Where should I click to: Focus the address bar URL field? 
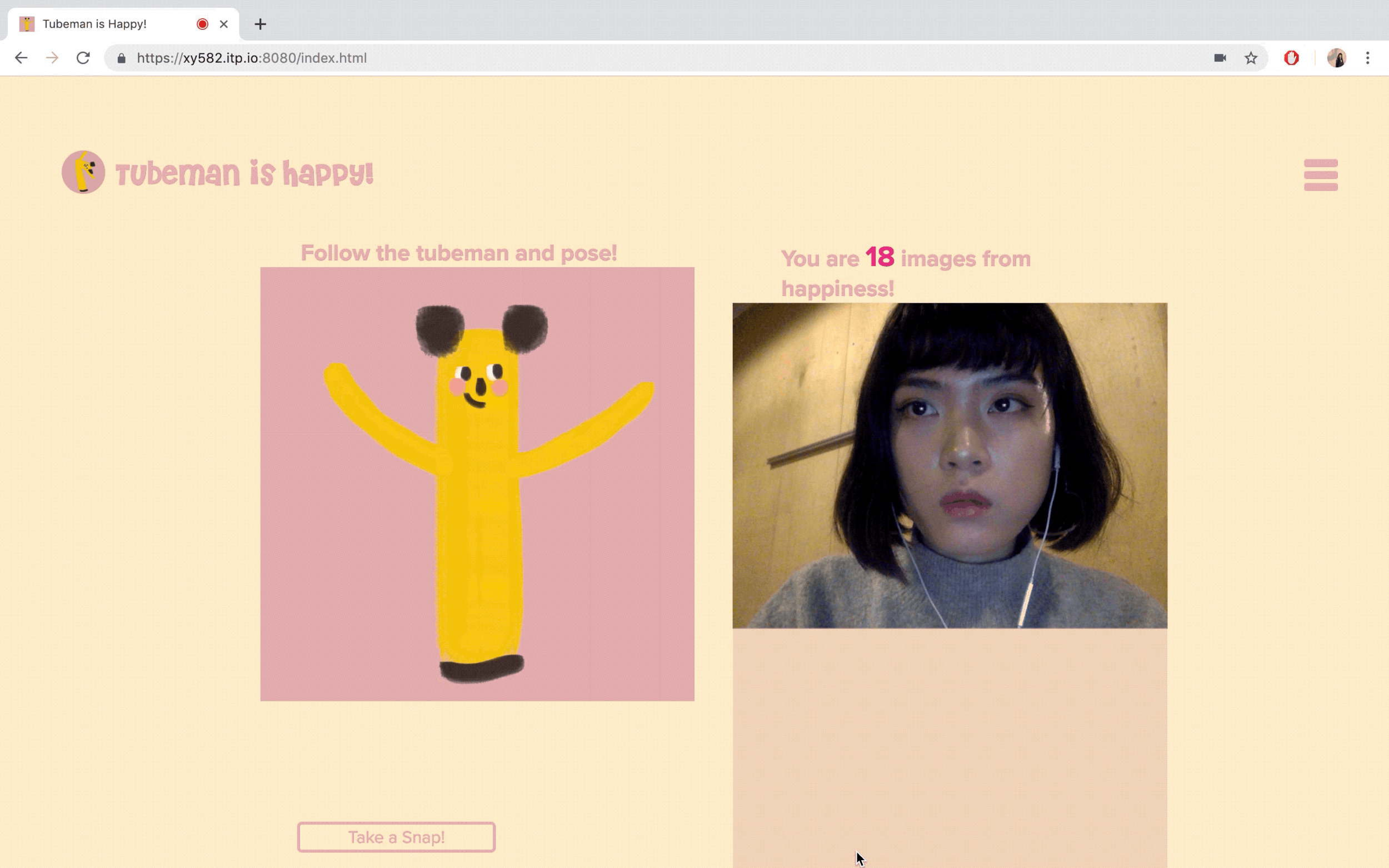[x=686, y=58]
